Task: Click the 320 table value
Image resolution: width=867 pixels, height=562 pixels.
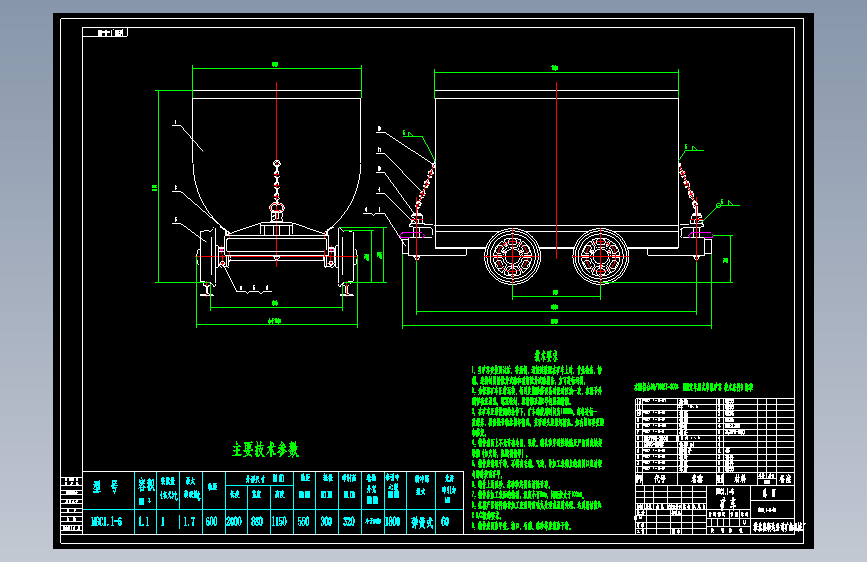Action: pyautogui.click(x=348, y=522)
